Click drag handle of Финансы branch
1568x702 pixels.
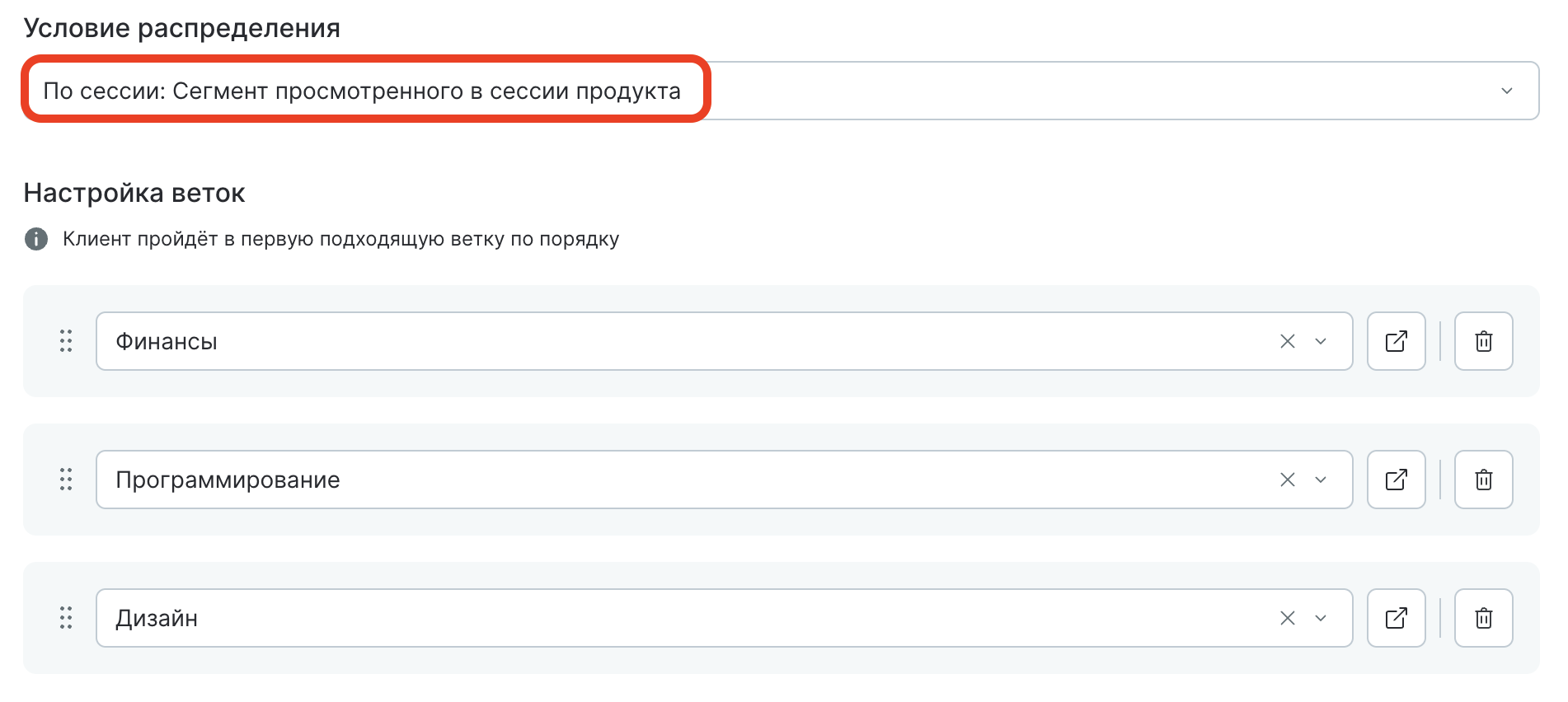66,341
